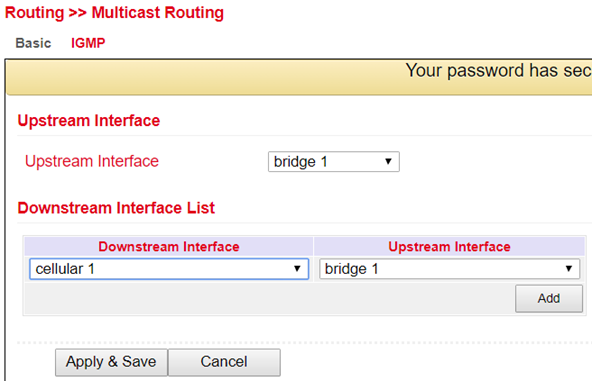The image size is (592, 381).
Task: Open the bridge 1 dropdown beside Upstream Interface label
Action: coord(334,162)
